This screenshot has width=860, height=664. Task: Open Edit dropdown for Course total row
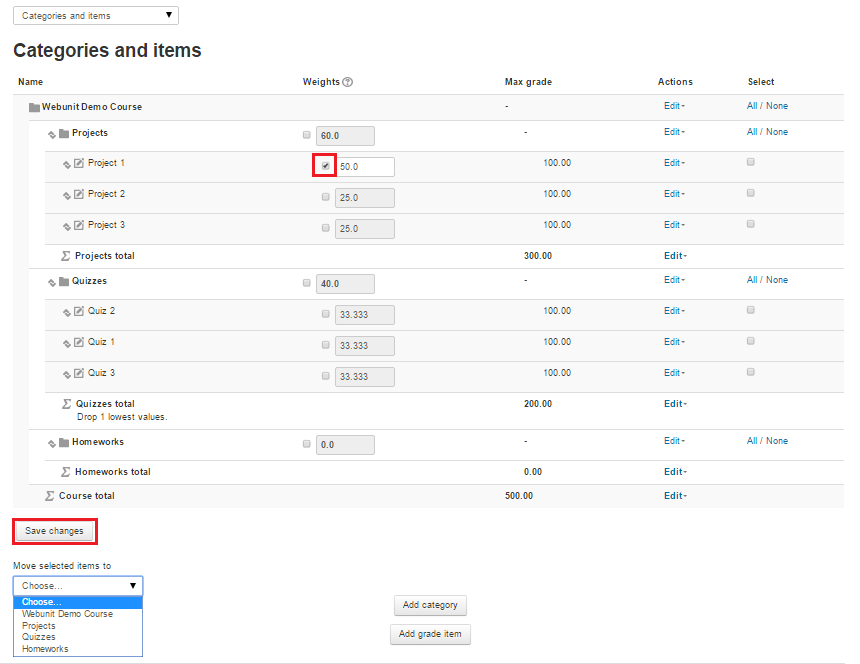pos(674,496)
